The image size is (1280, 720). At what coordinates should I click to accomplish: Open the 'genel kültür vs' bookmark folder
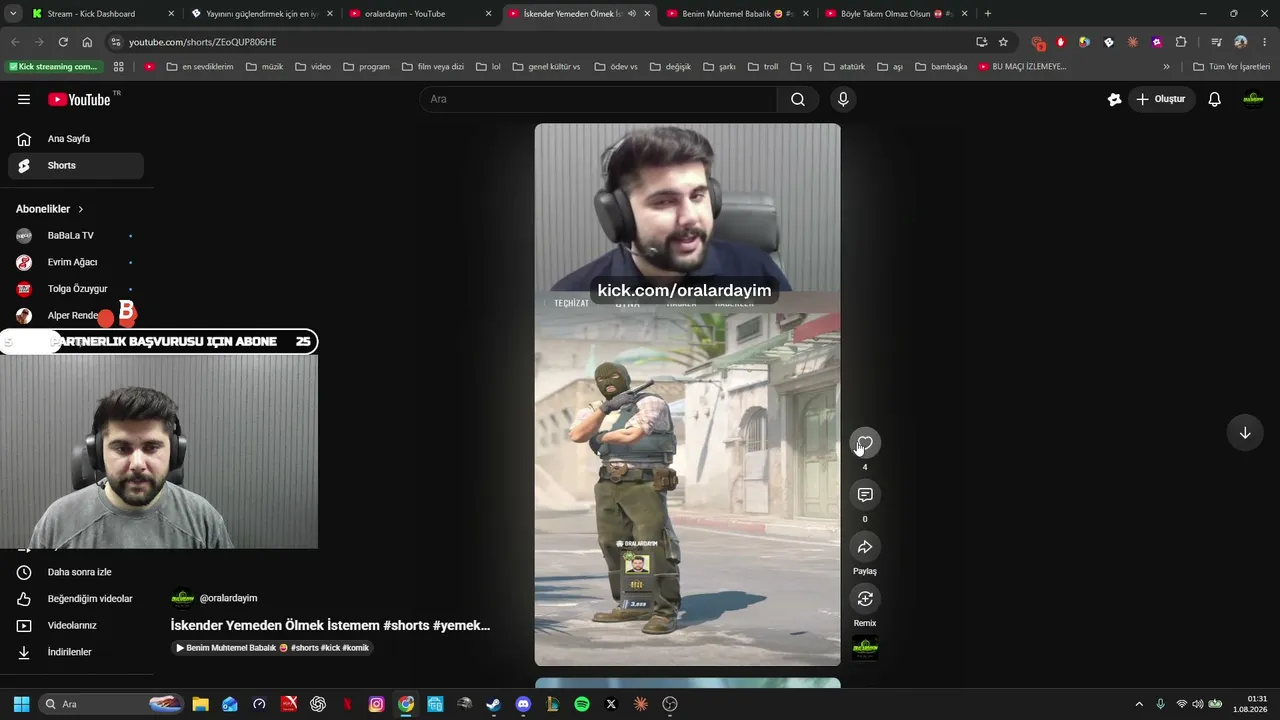coord(546,67)
